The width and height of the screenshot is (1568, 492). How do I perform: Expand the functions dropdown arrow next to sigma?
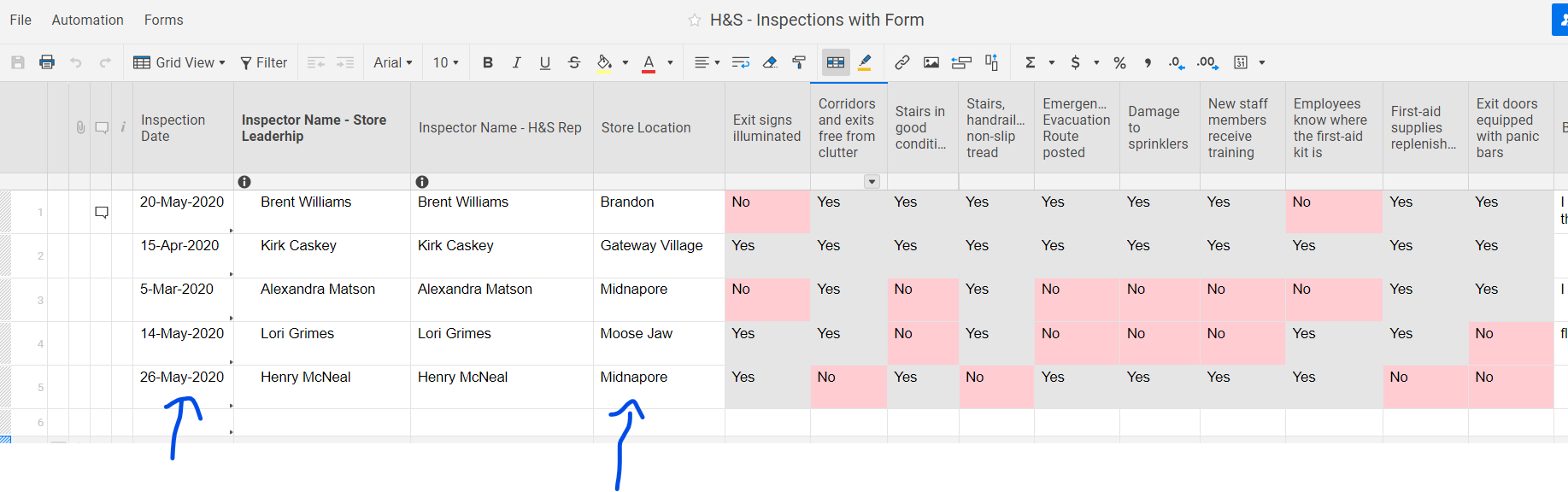[1052, 62]
